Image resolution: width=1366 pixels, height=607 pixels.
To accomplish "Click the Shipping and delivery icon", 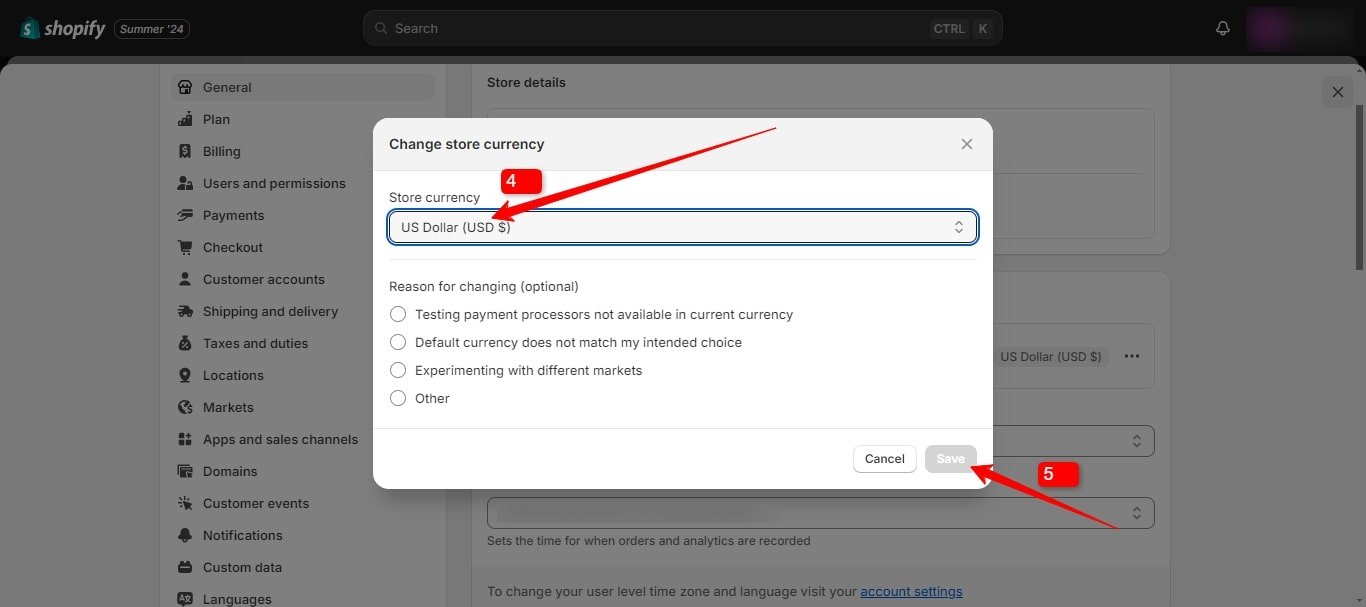I will (185, 311).
